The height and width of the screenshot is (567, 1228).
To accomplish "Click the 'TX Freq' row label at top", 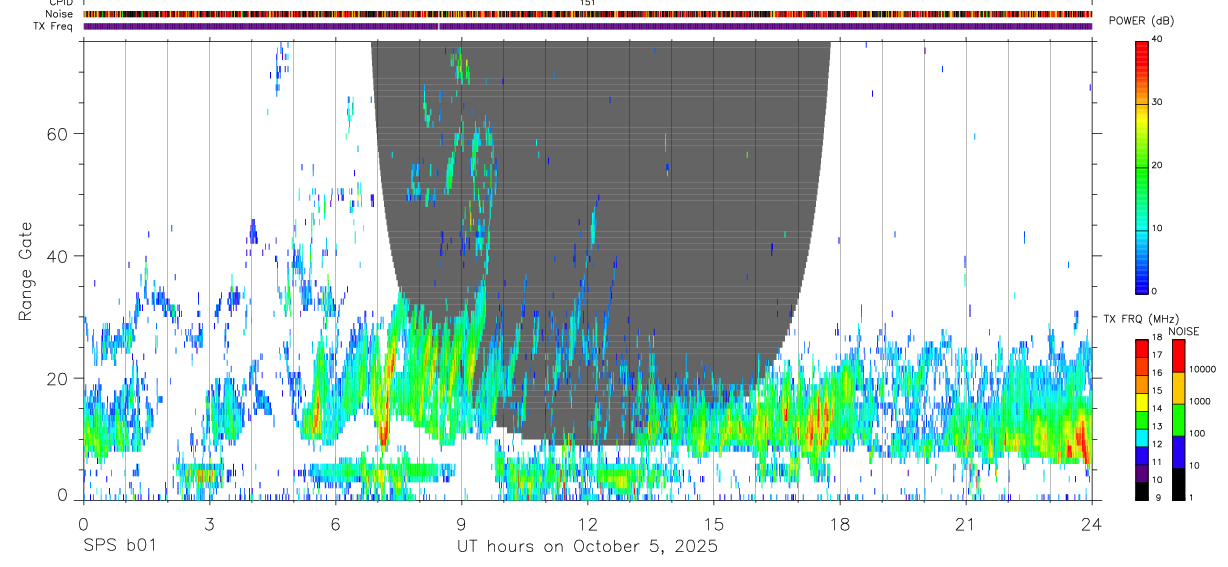I will coord(54,26).
